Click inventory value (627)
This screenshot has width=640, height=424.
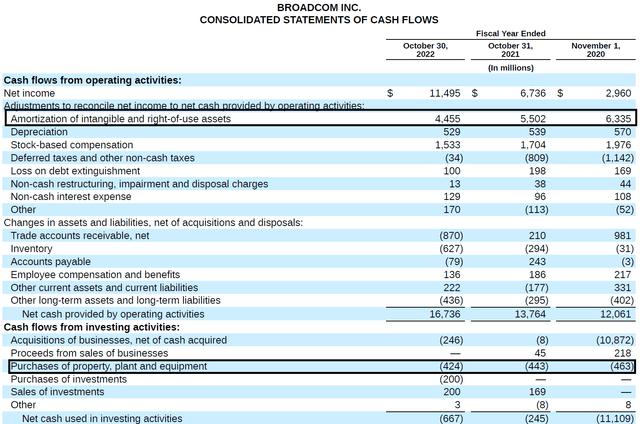[451, 249]
